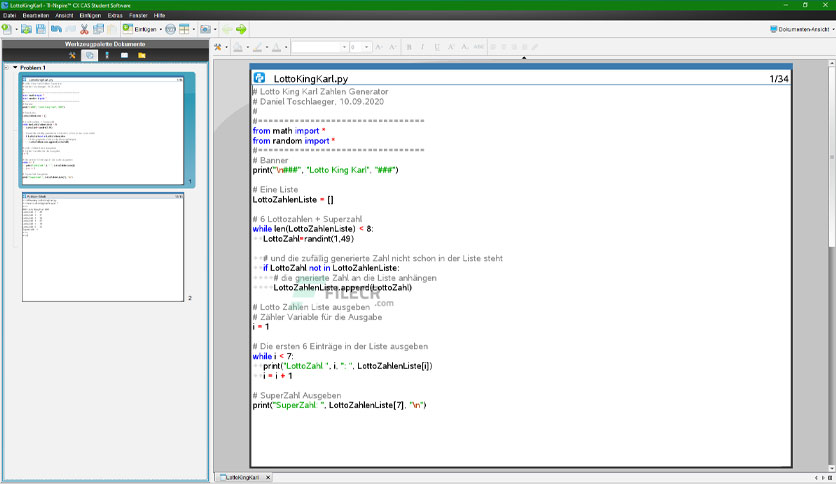The width and height of the screenshot is (836, 484).
Task: Open the Hilfe menu
Action: coord(159,15)
